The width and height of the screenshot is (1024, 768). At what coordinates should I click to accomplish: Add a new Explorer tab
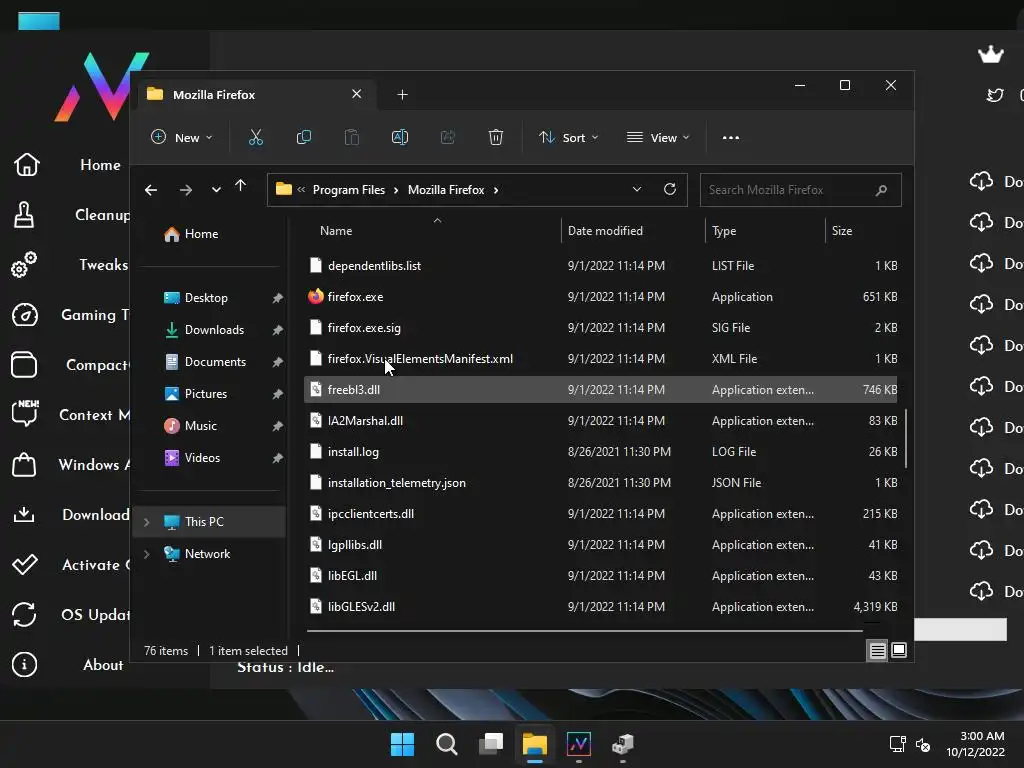tap(402, 95)
